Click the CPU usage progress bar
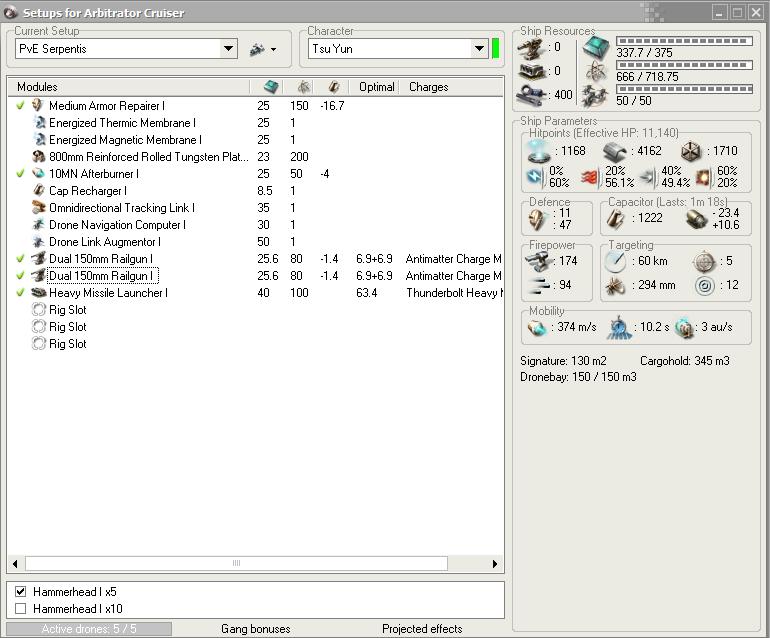This screenshot has height=638, width=770. pos(685,41)
